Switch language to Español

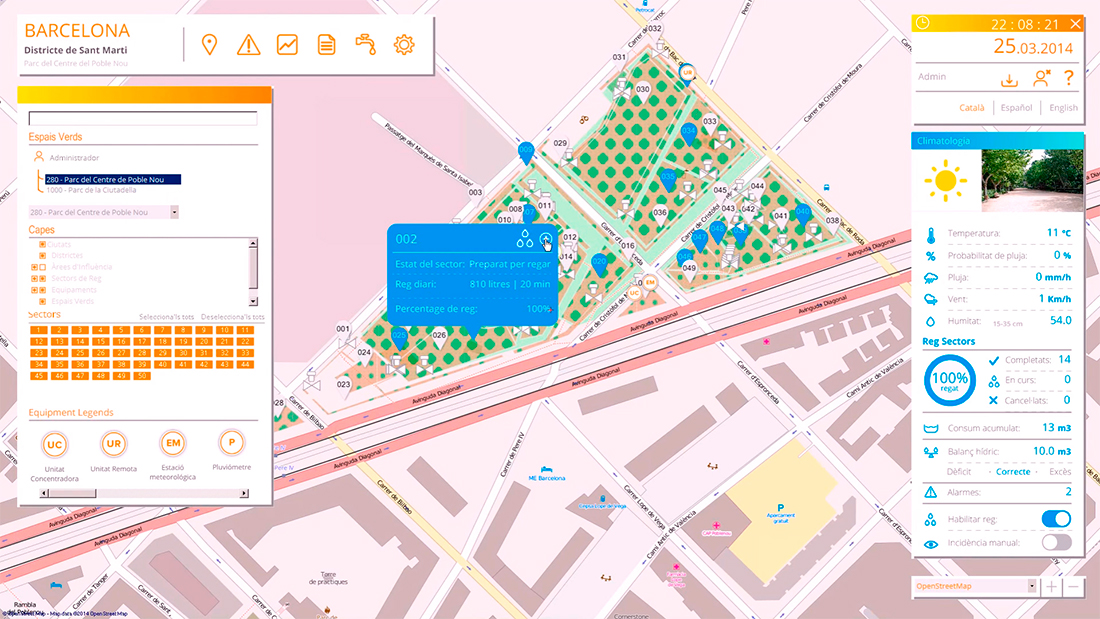1016,108
